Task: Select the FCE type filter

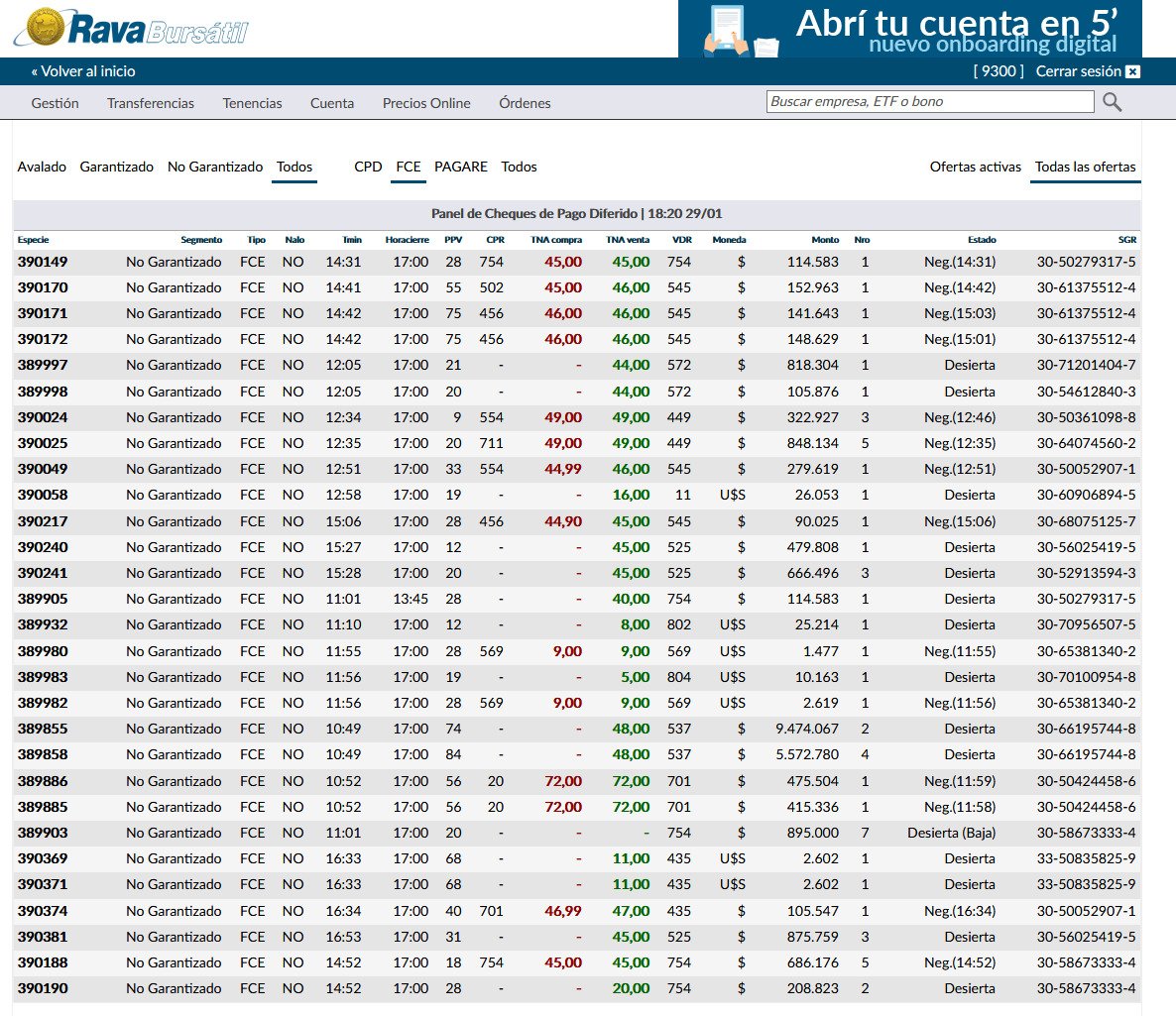Action: [x=408, y=167]
